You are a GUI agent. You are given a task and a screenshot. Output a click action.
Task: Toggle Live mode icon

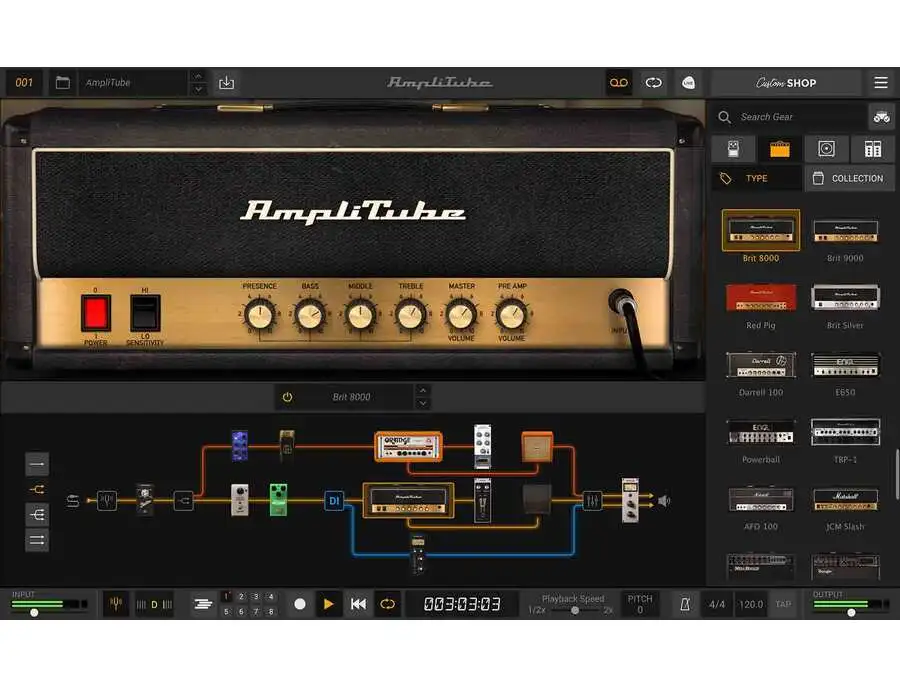pos(688,83)
